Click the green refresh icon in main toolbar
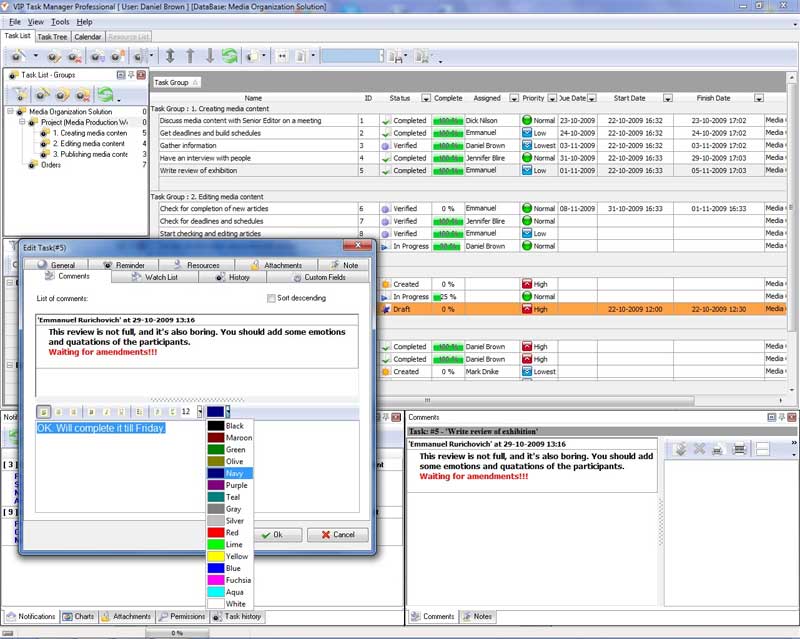Viewport: 800px width, 639px height. click(x=229, y=56)
